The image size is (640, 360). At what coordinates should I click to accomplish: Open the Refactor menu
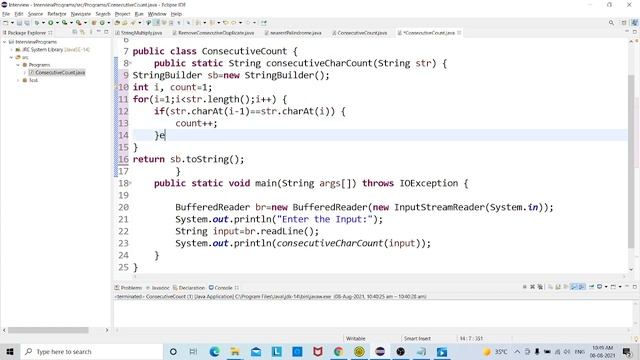(57, 14)
